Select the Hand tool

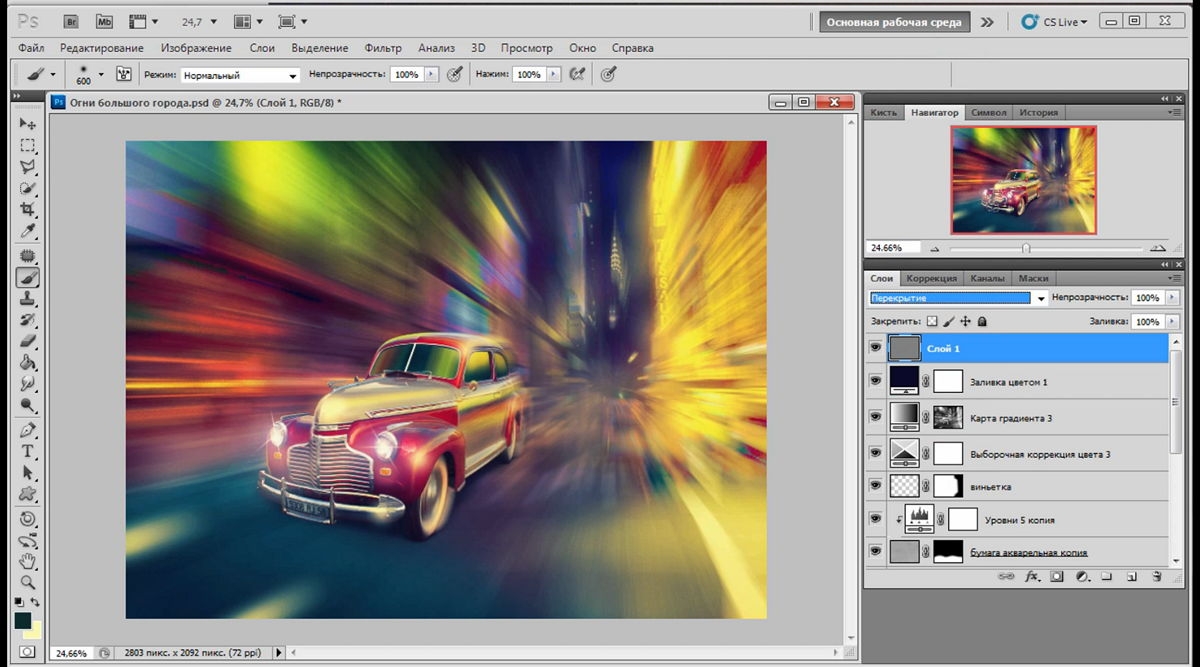click(x=28, y=560)
